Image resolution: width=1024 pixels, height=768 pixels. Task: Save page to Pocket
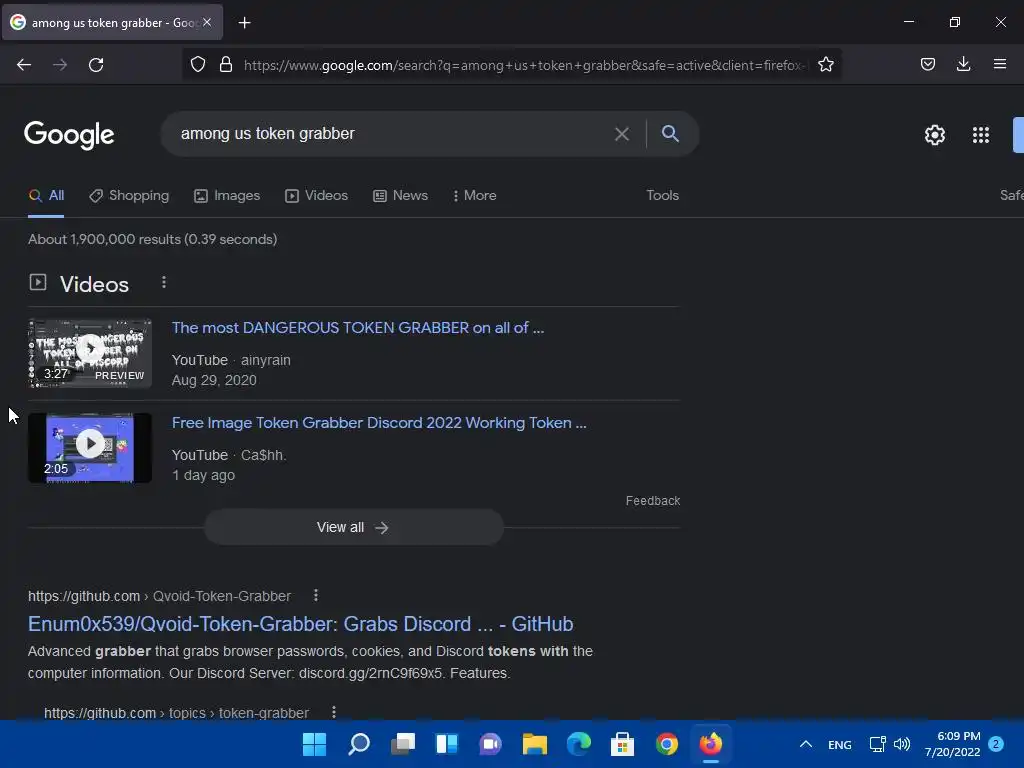click(927, 64)
